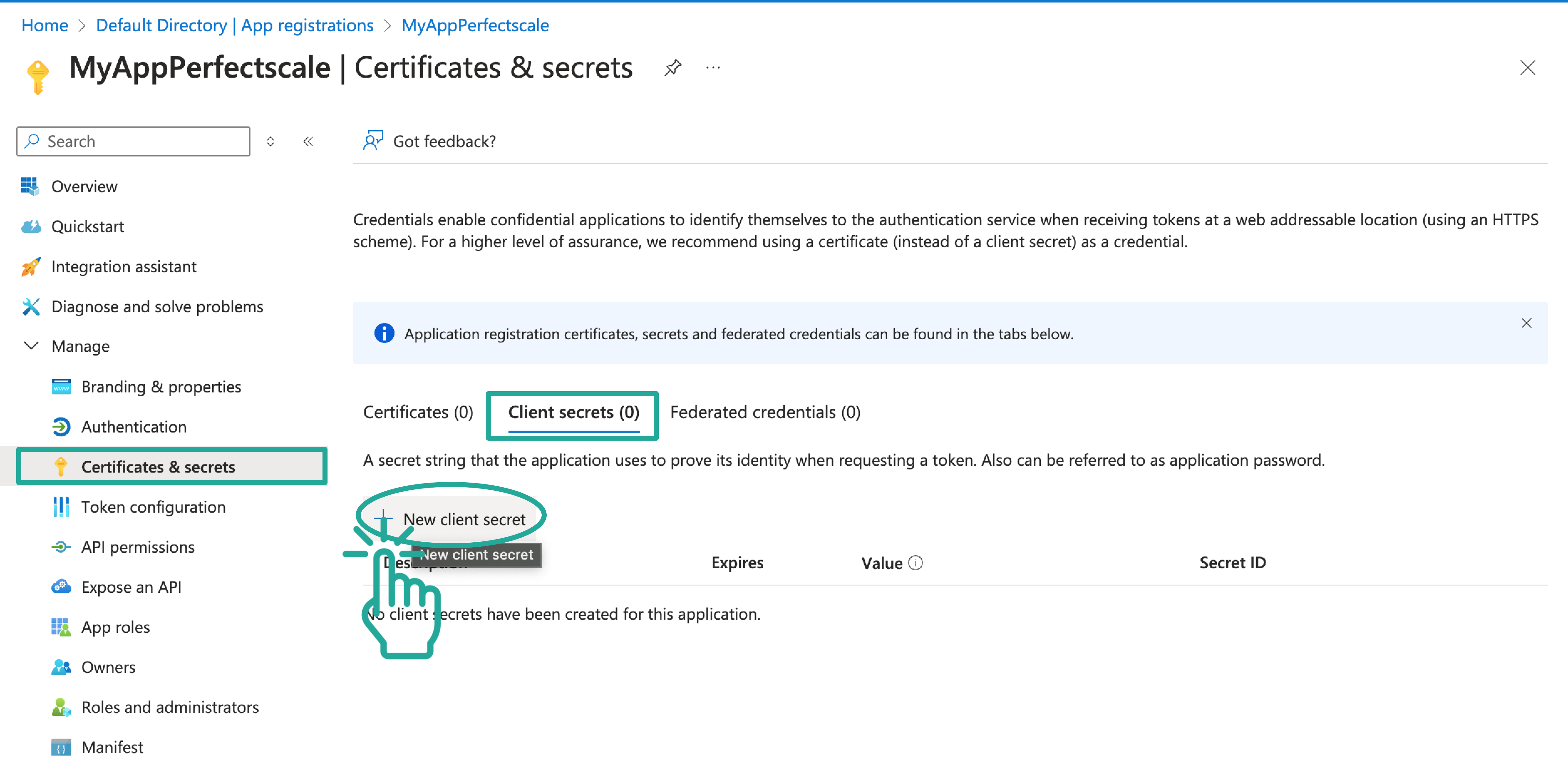This screenshot has height=773, width=1568.
Task: Open Overview from the sidebar
Action: (84, 186)
